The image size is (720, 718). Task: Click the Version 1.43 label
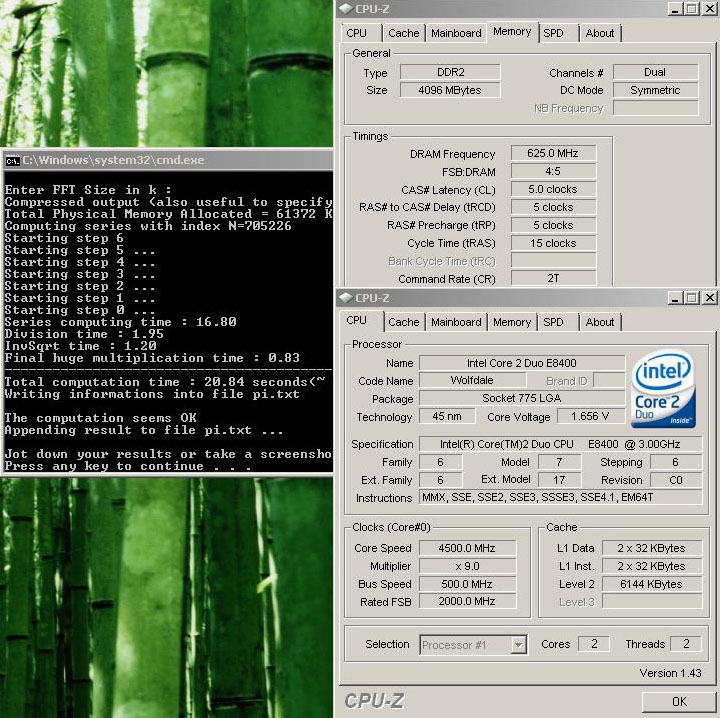670,673
